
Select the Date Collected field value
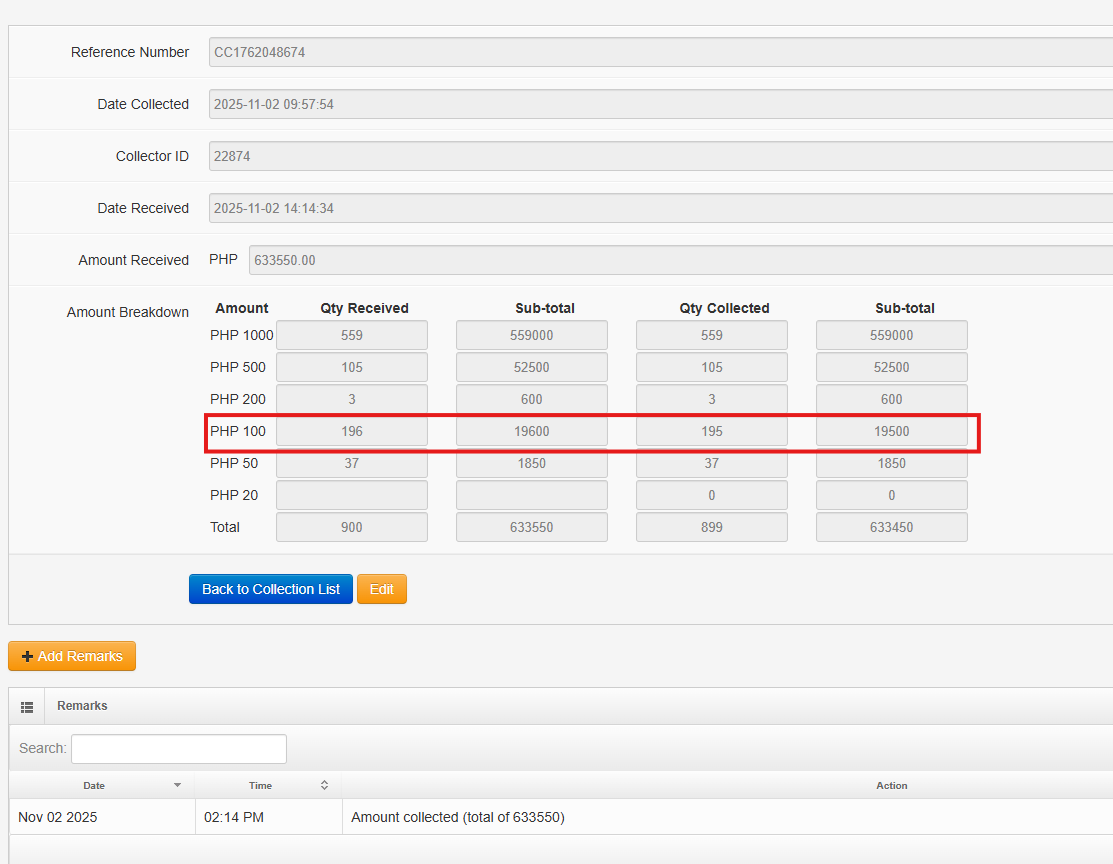(661, 104)
